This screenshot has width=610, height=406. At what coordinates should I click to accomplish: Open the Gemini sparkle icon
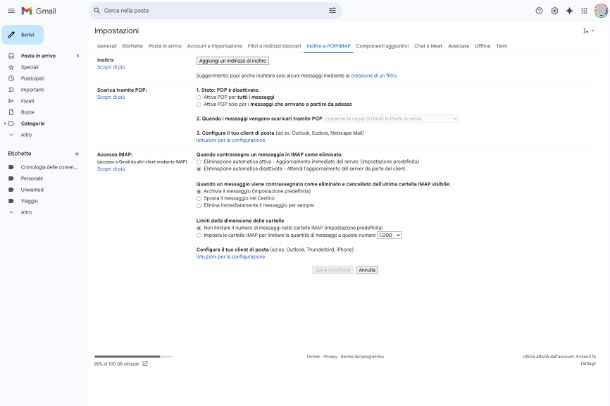pos(569,11)
